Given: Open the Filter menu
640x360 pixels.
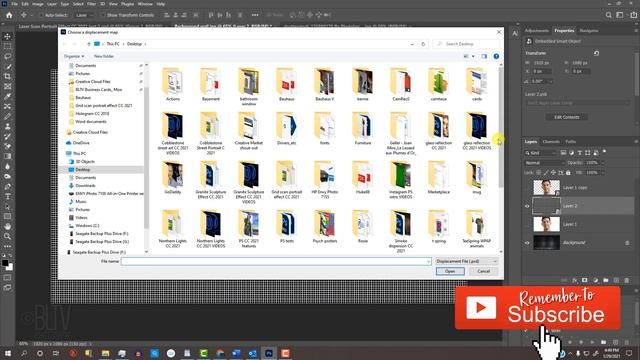Looking at the screenshot, I should 91,4.
